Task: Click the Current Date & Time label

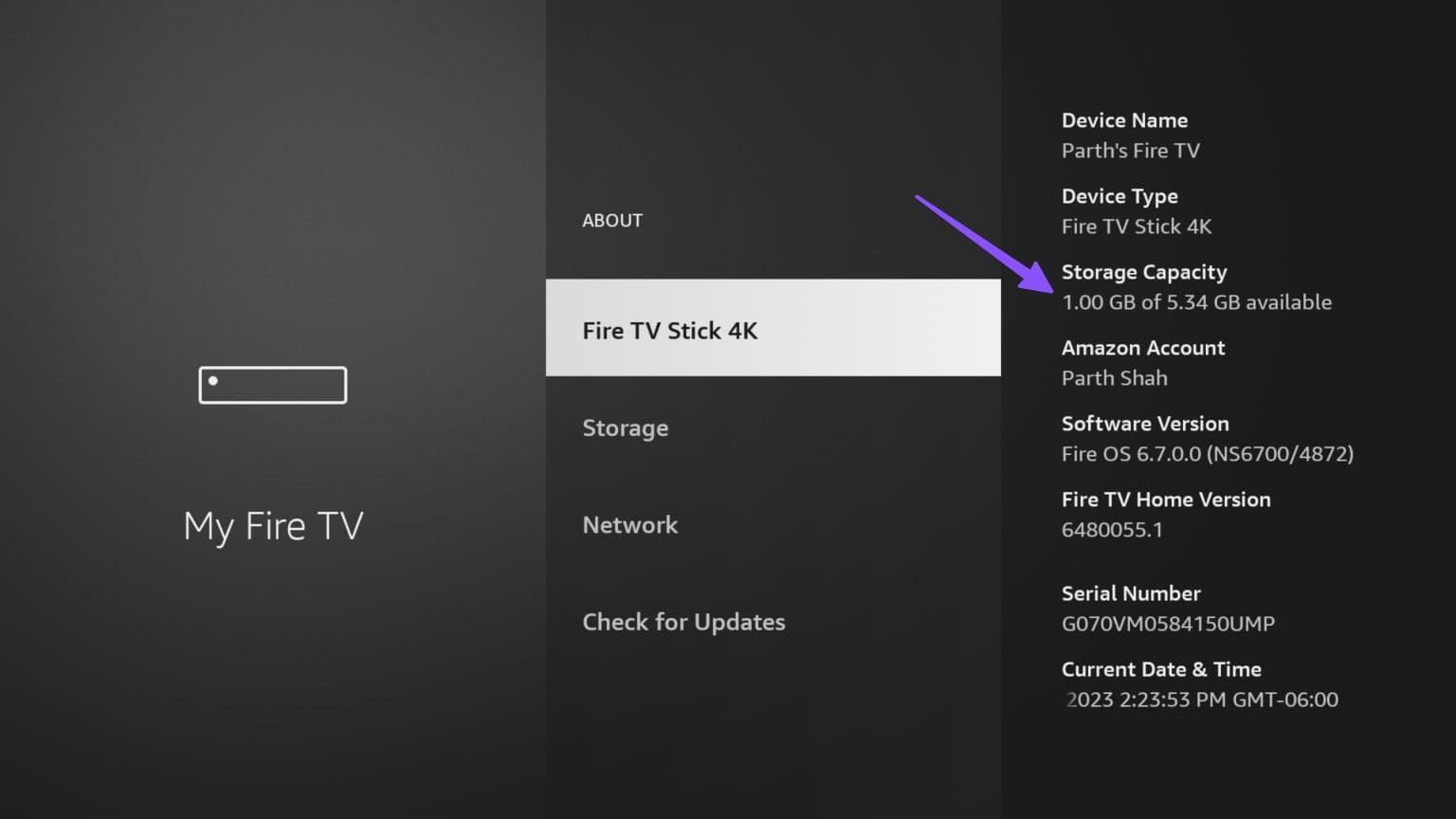Action: click(1161, 669)
